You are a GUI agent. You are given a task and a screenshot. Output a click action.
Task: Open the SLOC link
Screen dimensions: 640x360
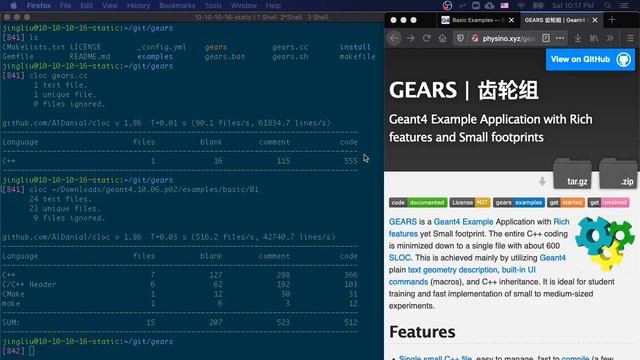click(399, 258)
